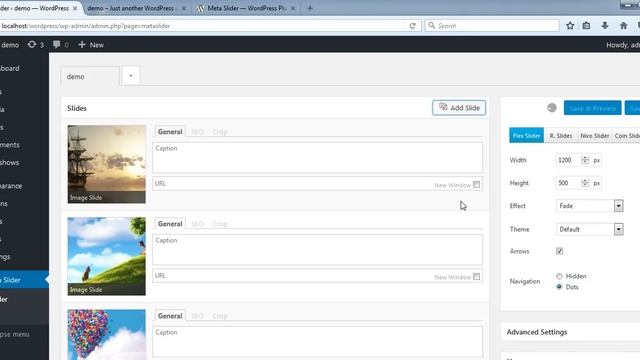The height and width of the screenshot is (360, 640).
Task: Click the updates icon in the admin bar
Action: [x=32, y=44]
